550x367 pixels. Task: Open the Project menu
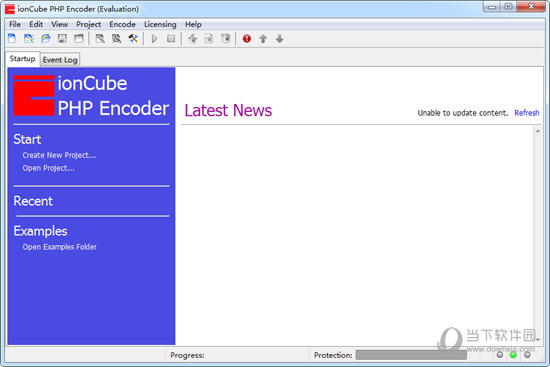pyautogui.click(x=88, y=24)
